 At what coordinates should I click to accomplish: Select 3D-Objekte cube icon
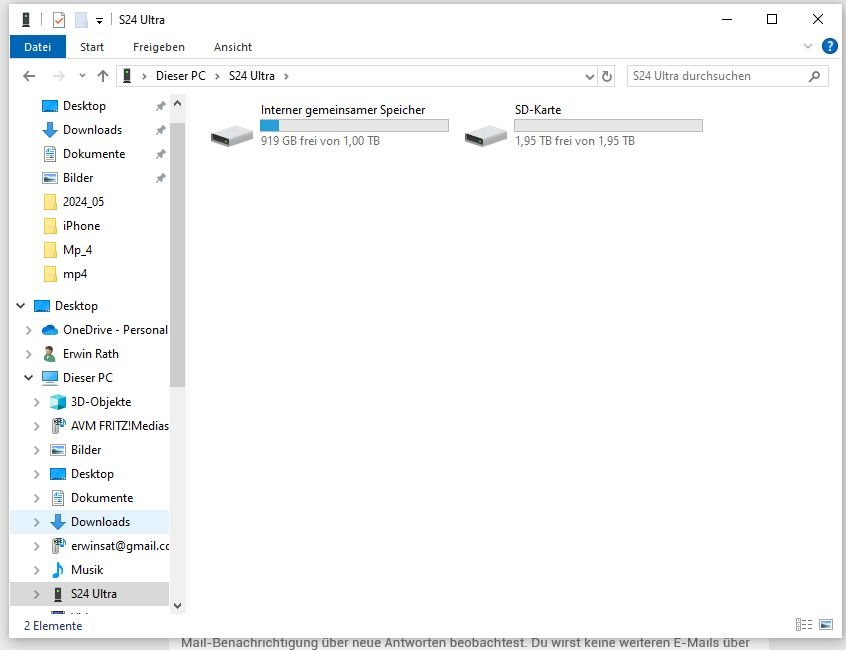point(58,402)
